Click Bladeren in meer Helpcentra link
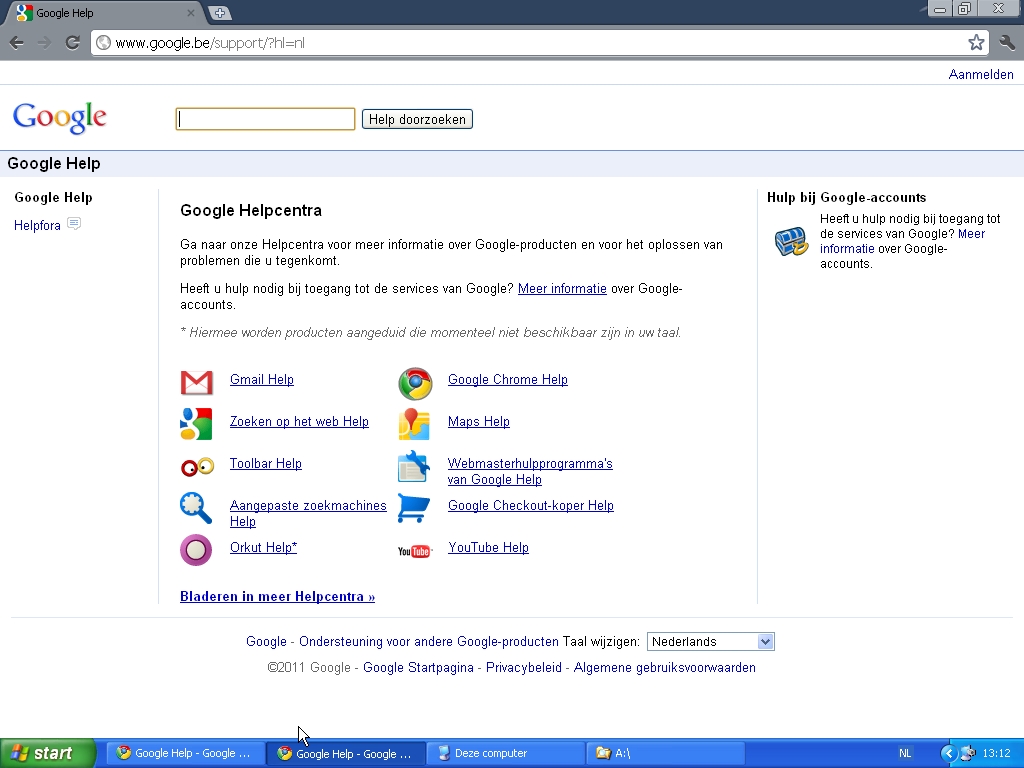 click(x=278, y=596)
